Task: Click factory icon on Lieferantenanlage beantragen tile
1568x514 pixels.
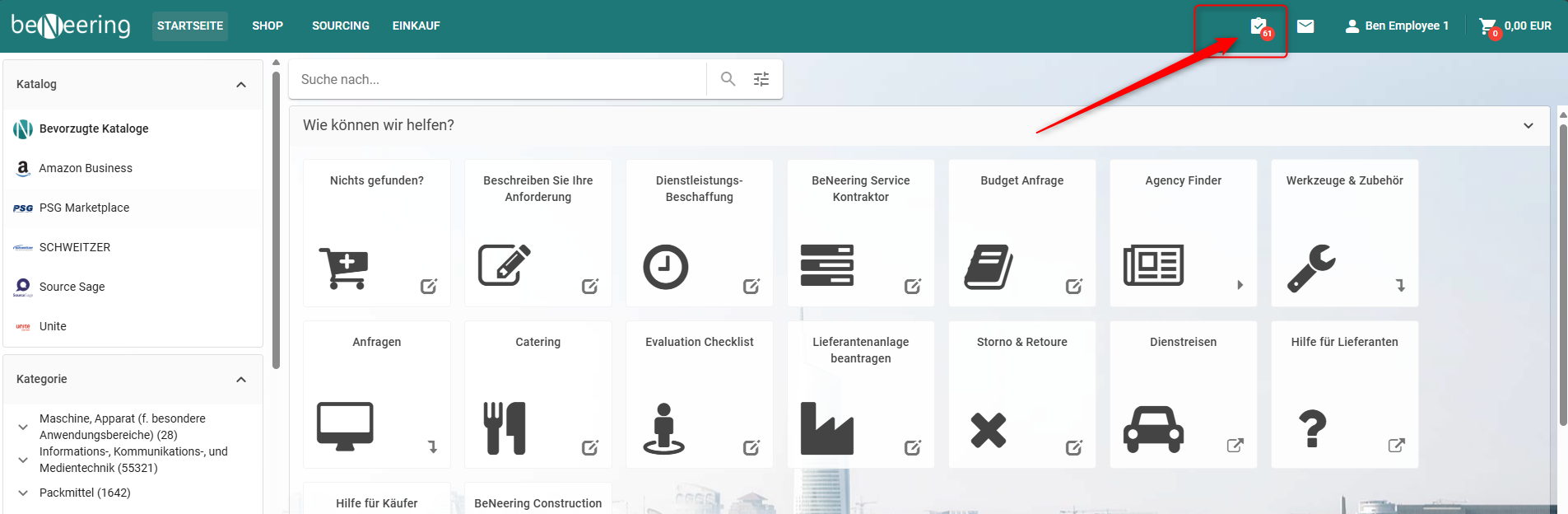Action: point(827,428)
